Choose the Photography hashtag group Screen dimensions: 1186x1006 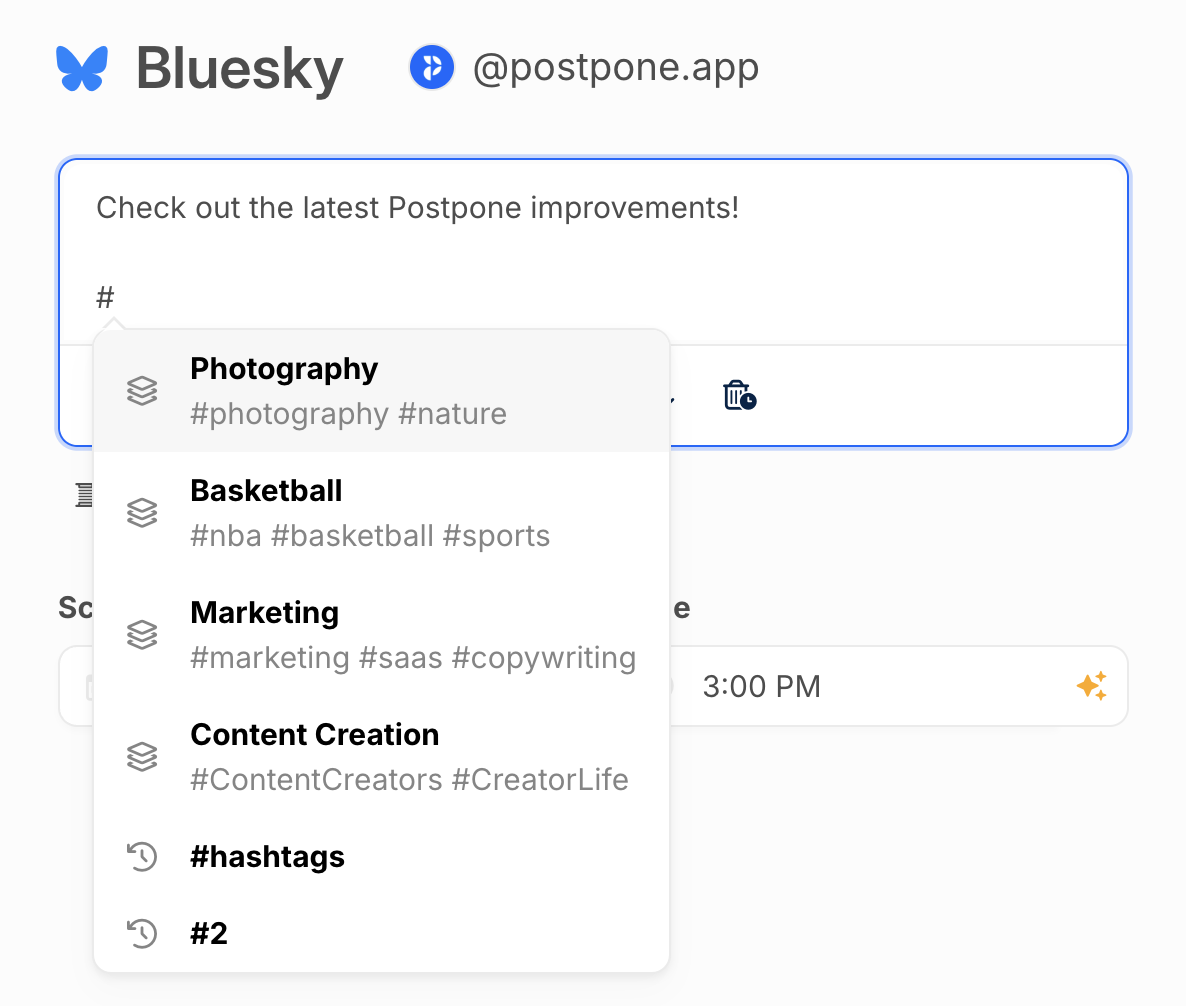click(x=381, y=391)
